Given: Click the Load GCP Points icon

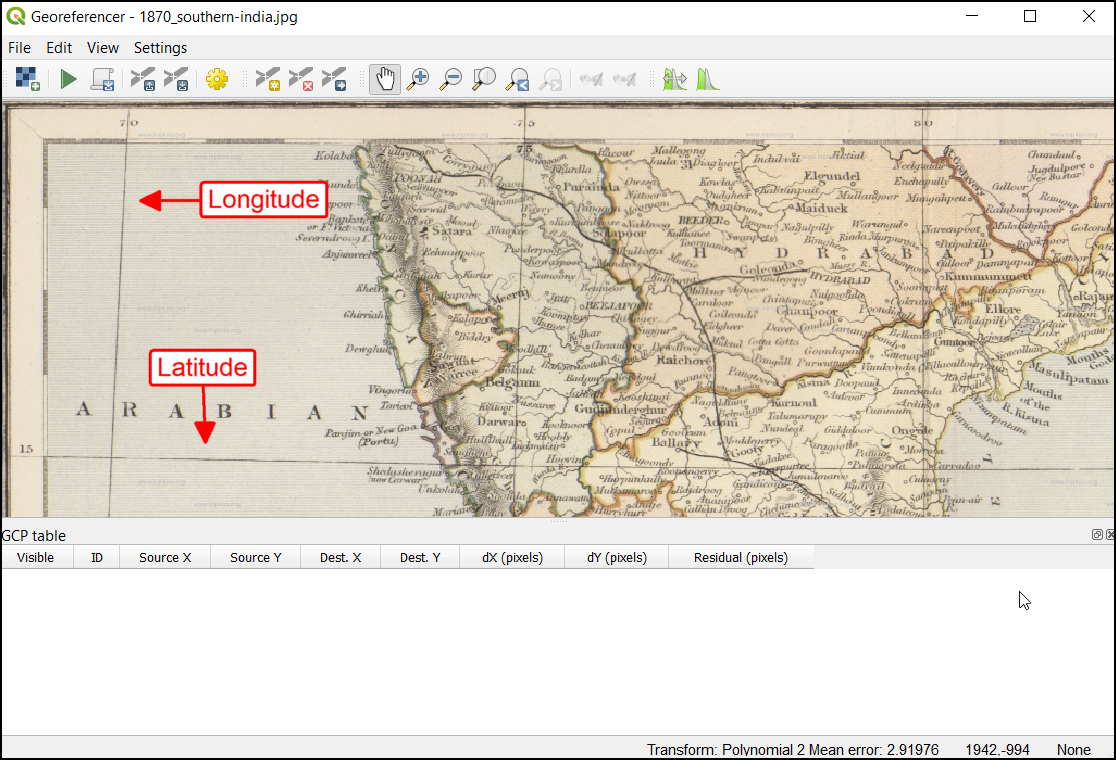Looking at the screenshot, I should (x=143, y=79).
